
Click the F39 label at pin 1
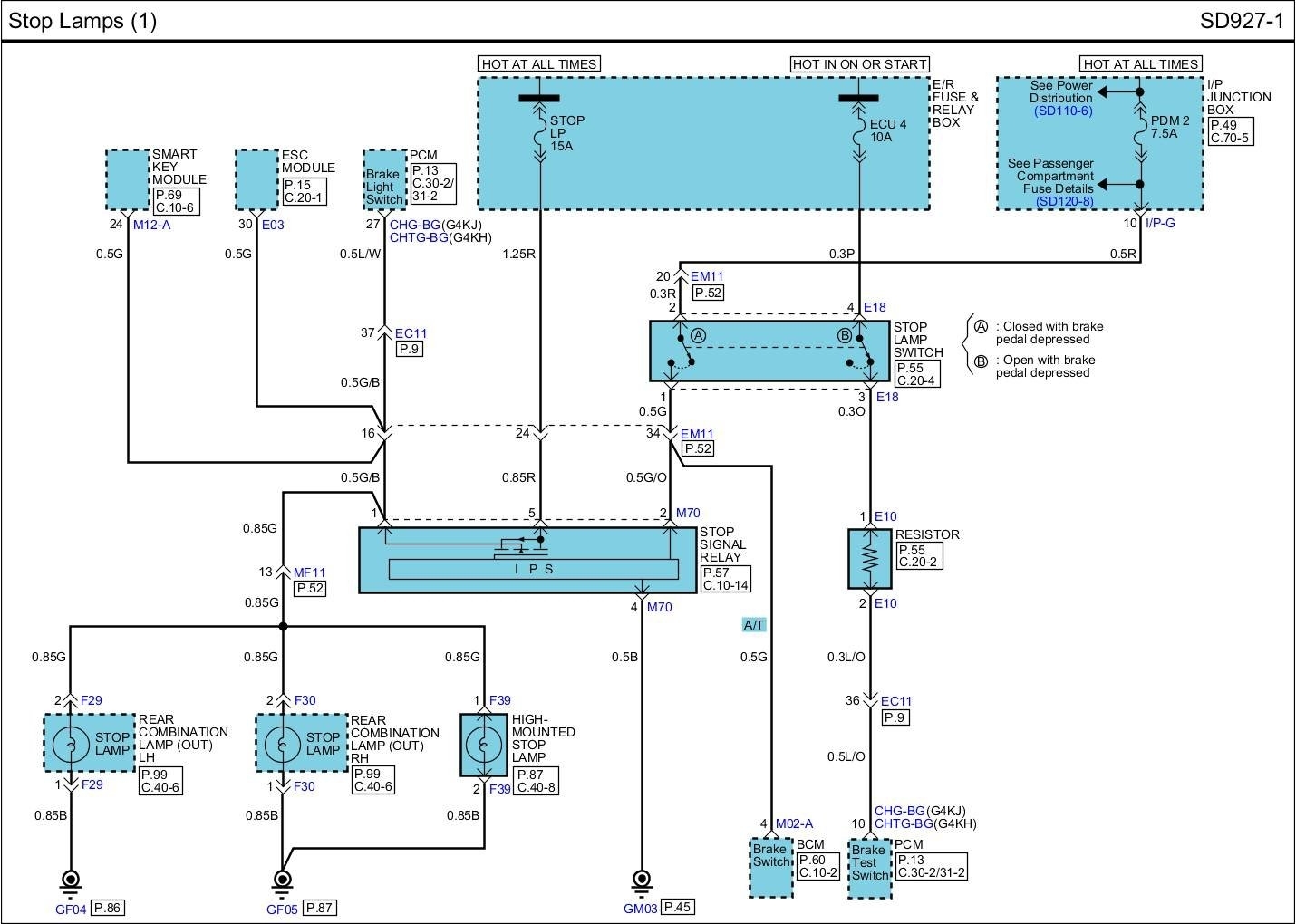coord(500,701)
